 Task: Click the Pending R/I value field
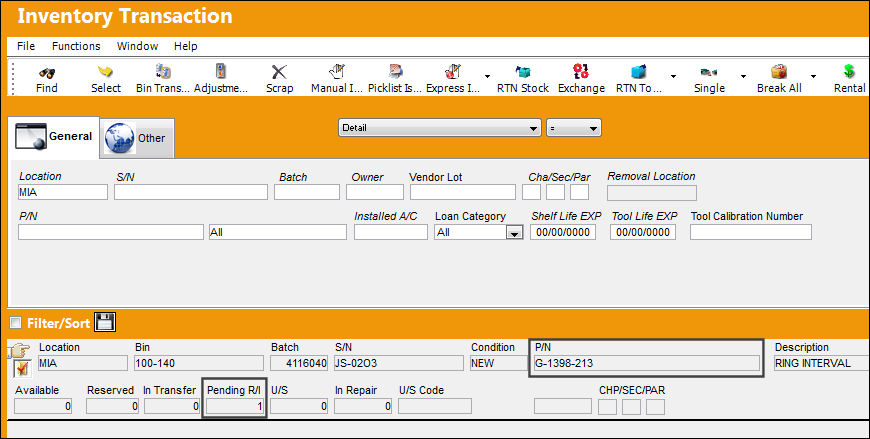click(235, 406)
